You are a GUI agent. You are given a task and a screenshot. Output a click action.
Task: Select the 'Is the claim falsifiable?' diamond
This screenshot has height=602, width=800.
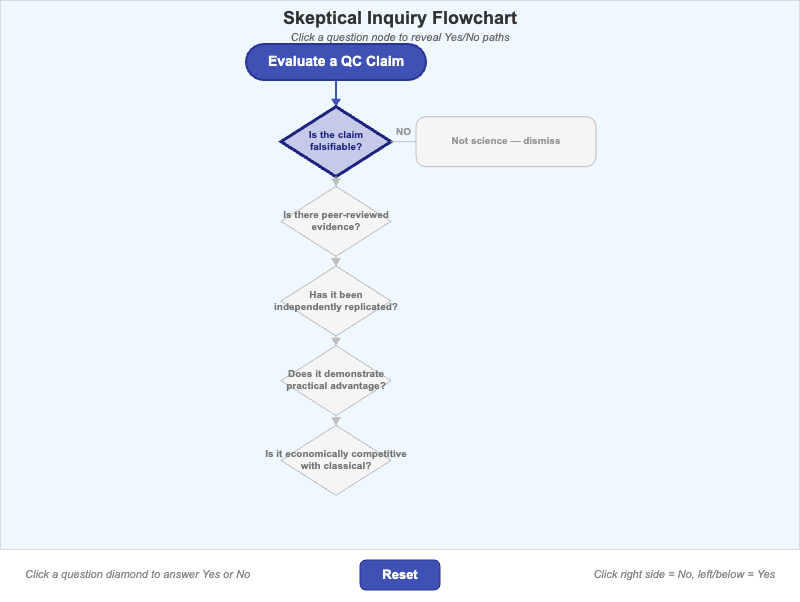tap(335, 141)
